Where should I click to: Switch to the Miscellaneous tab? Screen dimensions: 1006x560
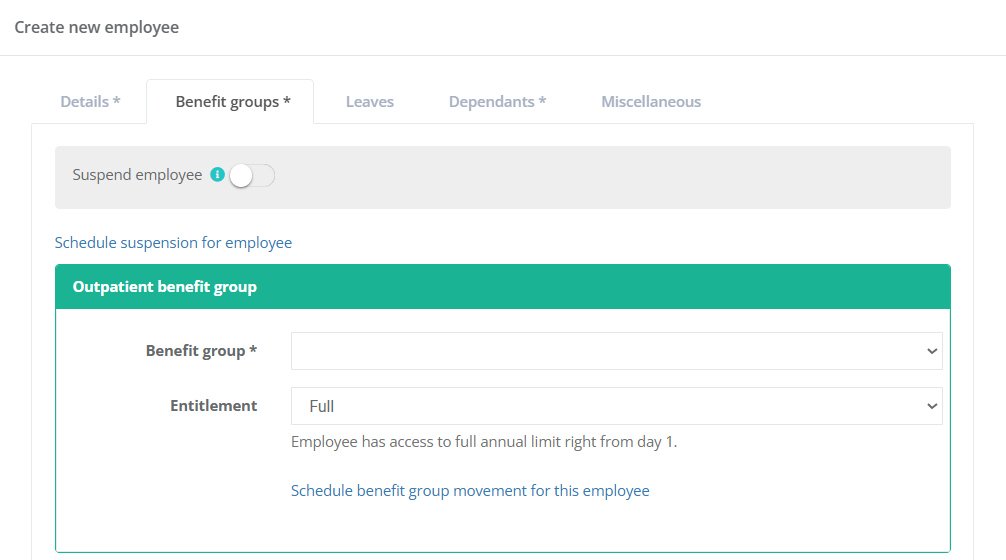point(651,102)
